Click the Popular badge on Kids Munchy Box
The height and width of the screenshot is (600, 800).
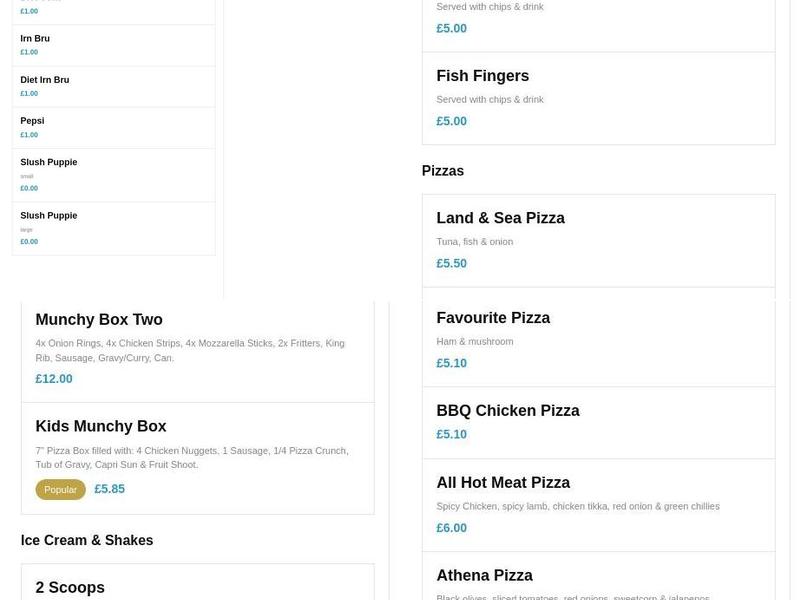pyautogui.click(x=60, y=489)
